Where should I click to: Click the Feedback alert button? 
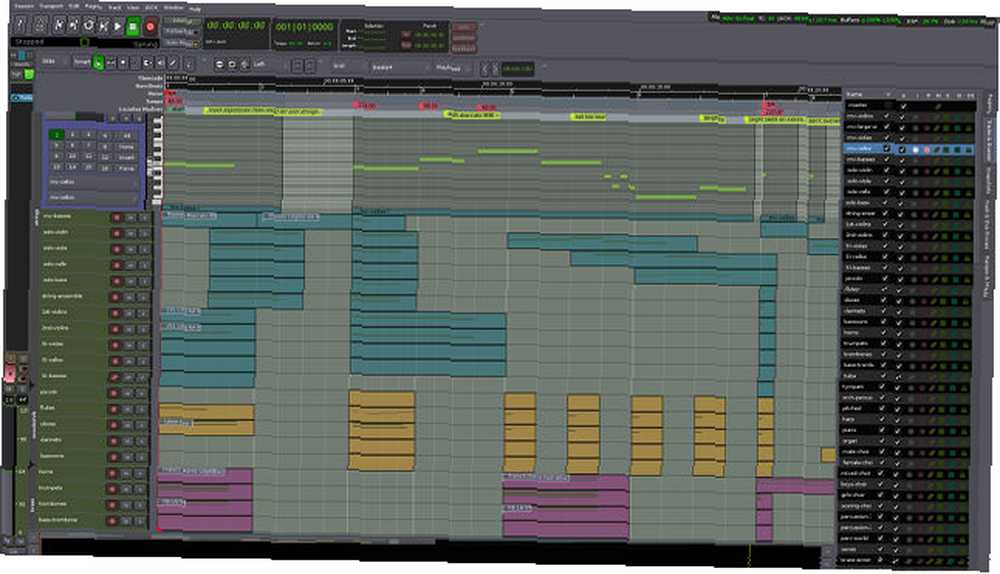464,48
